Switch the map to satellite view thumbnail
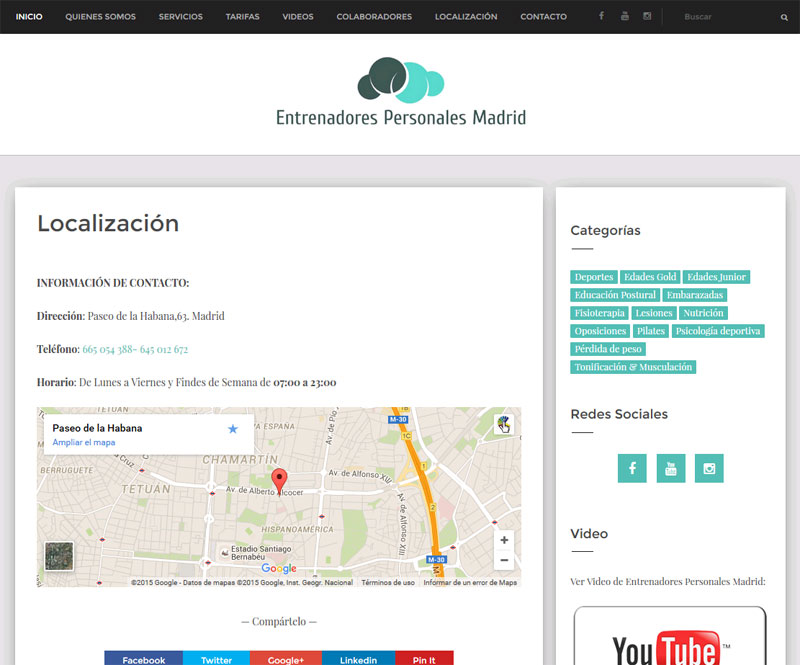The height and width of the screenshot is (665, 800). tap(59, 557)
